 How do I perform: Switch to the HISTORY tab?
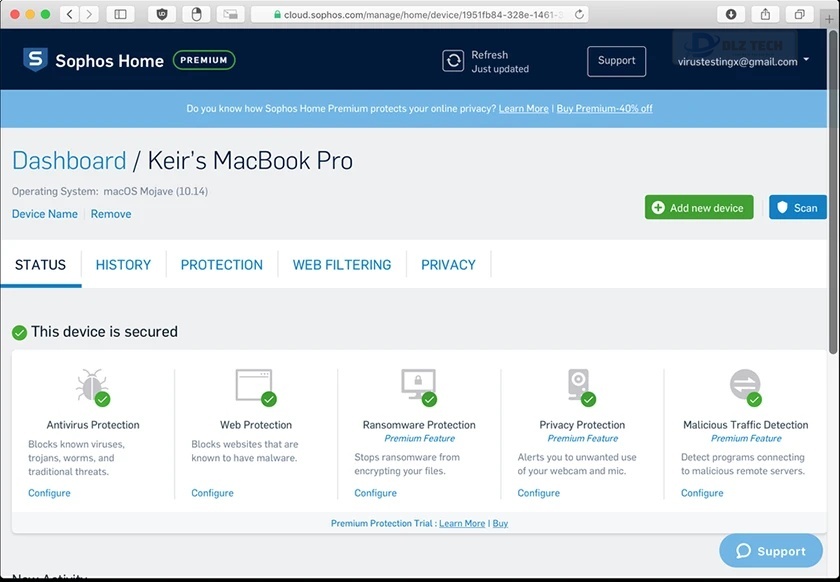tap(123, 265)
